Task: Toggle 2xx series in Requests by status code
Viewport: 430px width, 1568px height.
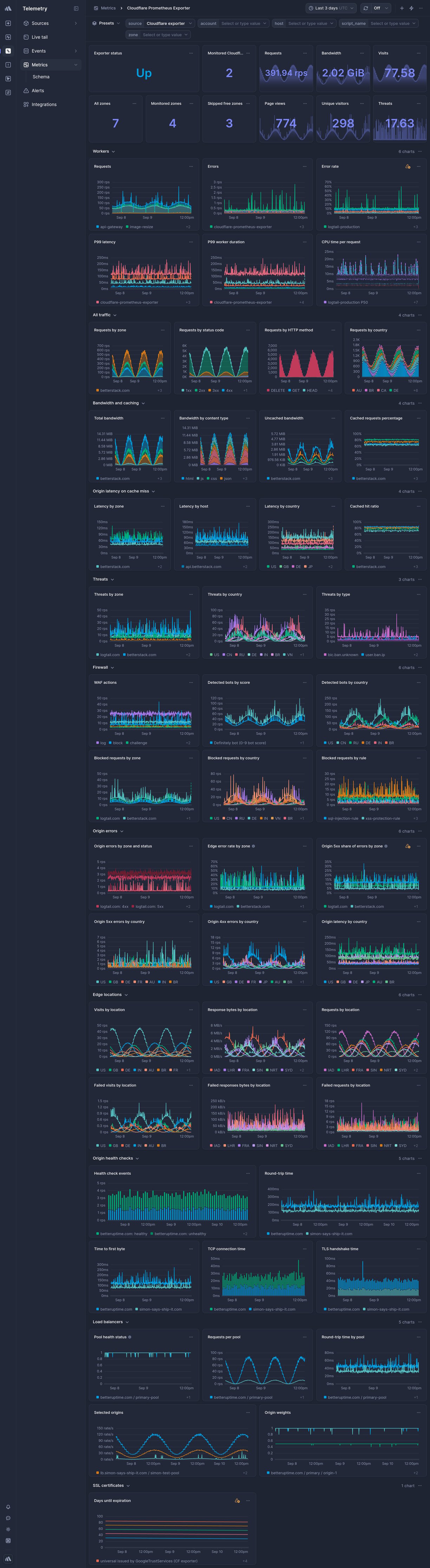Action: pos(200,390)
